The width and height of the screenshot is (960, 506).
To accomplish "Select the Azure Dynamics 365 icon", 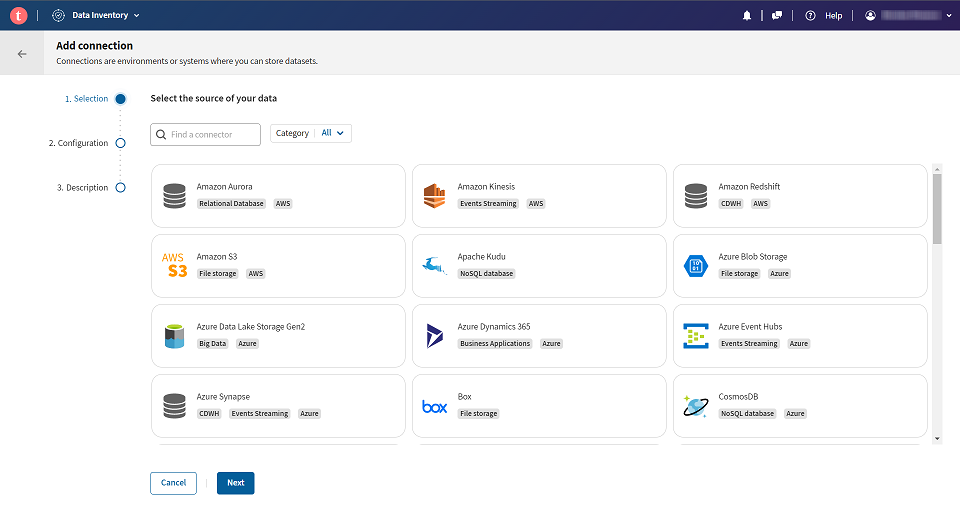I will click(434, 335).
